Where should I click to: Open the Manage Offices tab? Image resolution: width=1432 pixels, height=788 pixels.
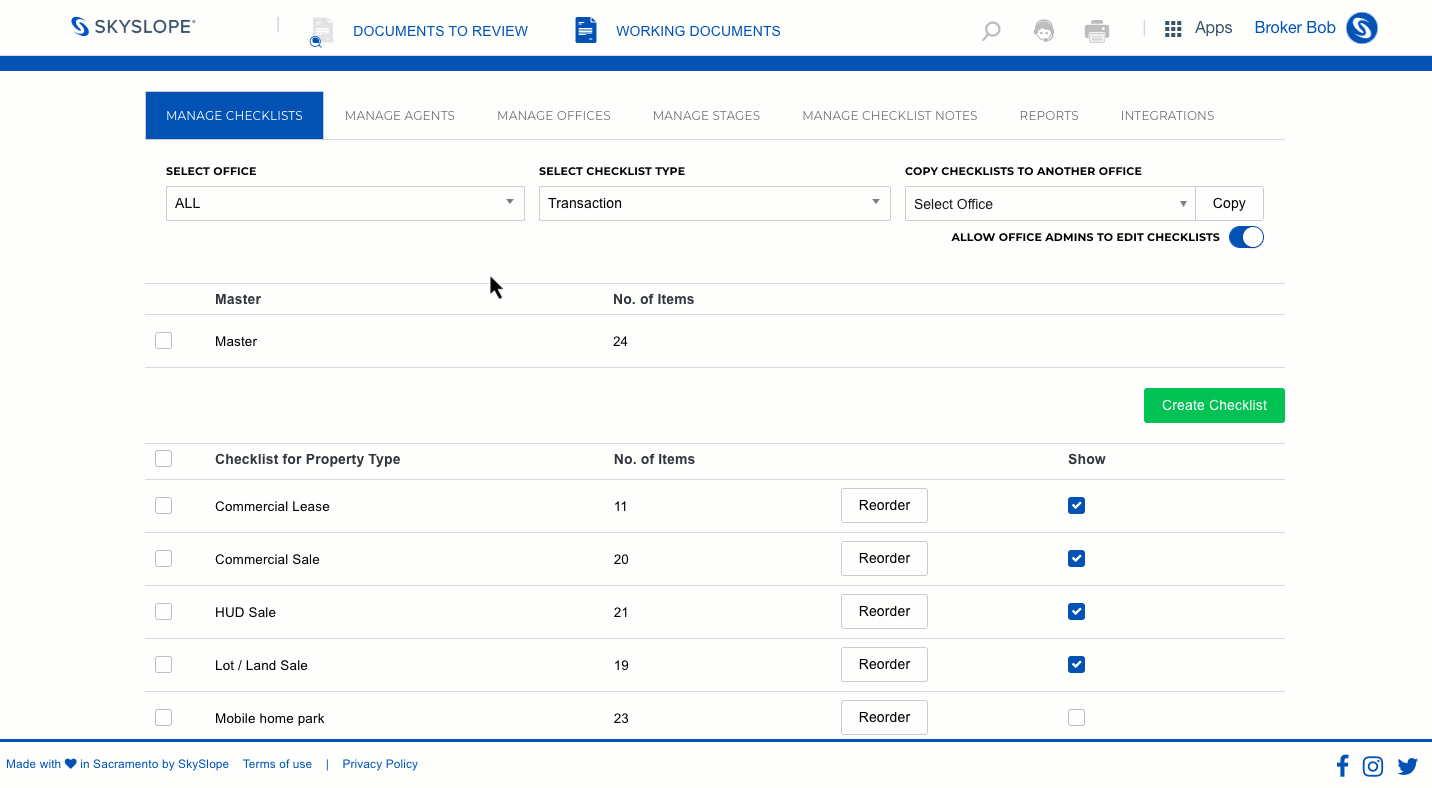554,115
